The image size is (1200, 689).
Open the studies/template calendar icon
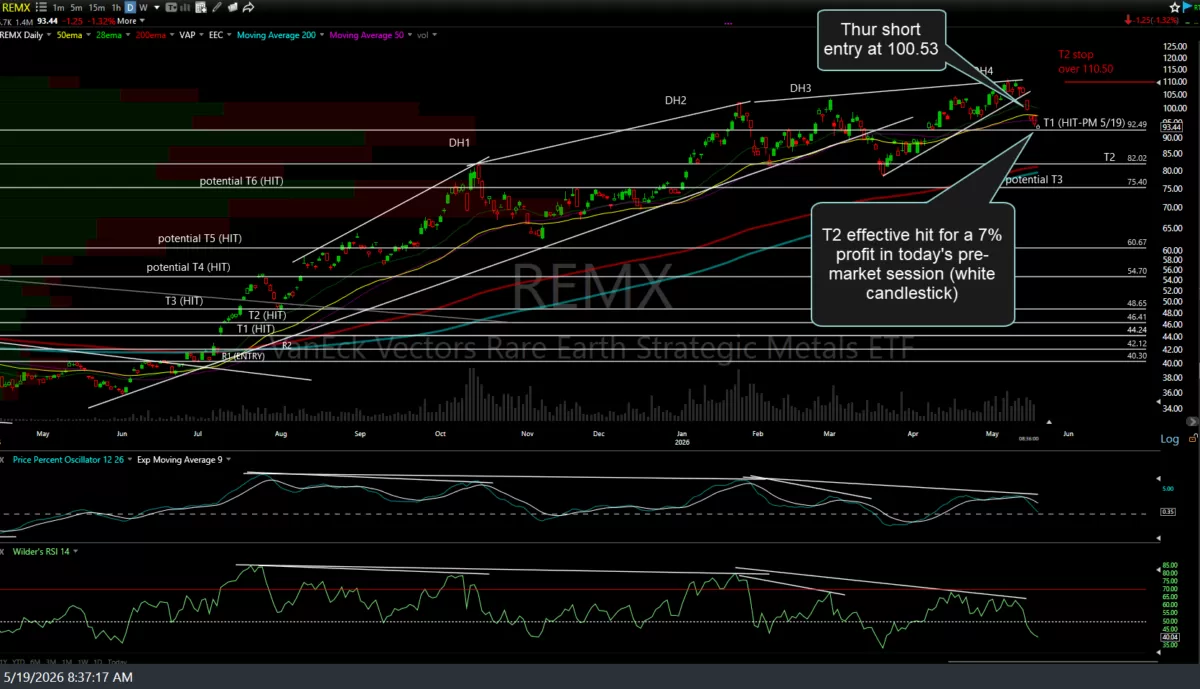click(x=201, y=7)
